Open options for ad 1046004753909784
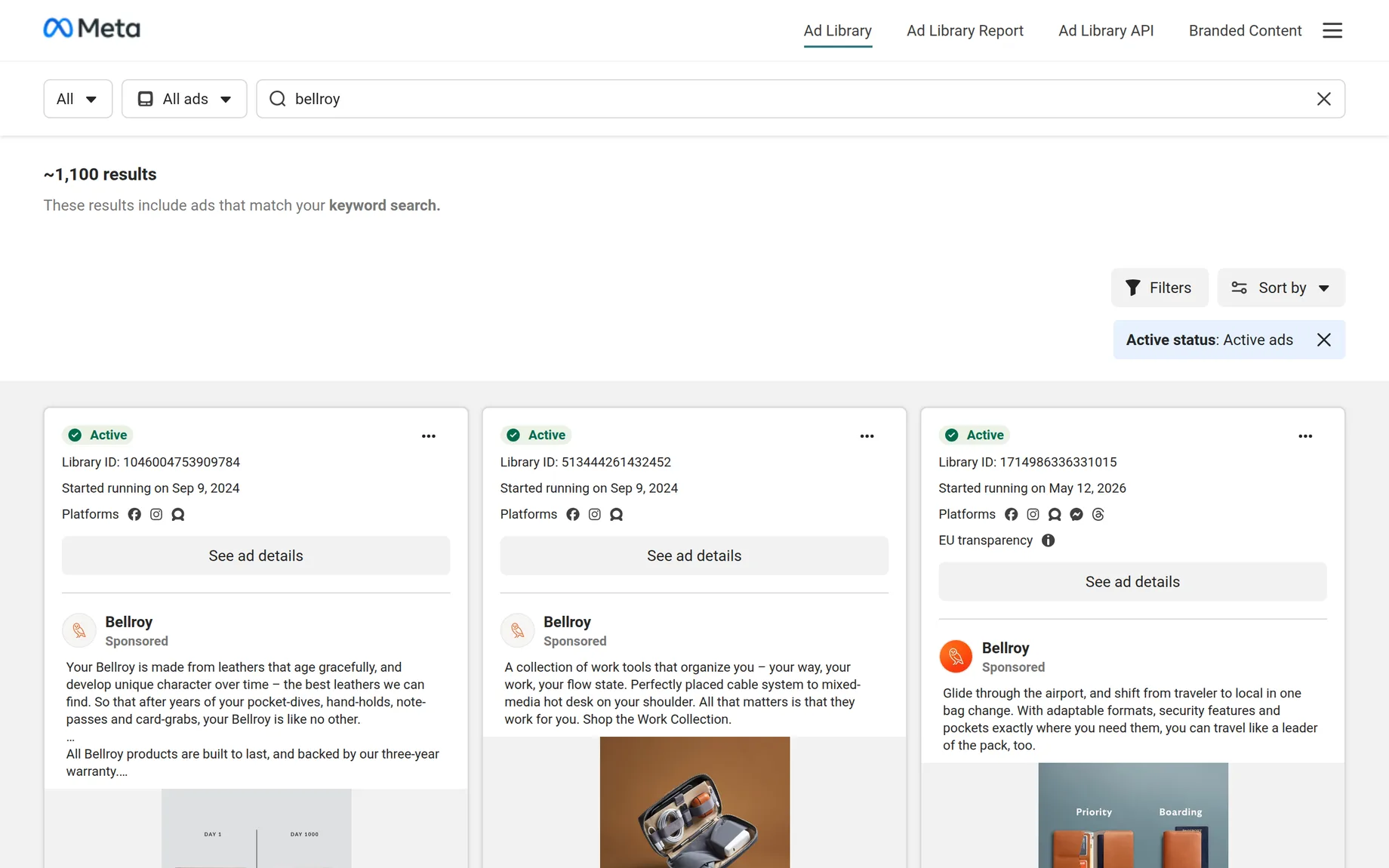This screenshot has height=868, width=1389. (429, 436)
